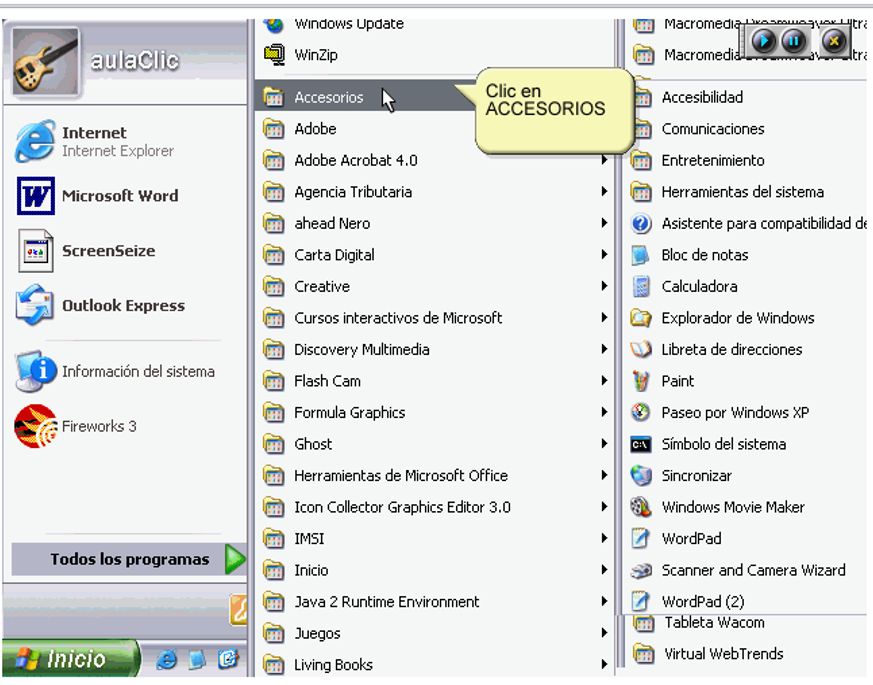Launch Paint icon
Image resolution: width=873 pixels, height=685 pixels.
(x=641, y=381)
